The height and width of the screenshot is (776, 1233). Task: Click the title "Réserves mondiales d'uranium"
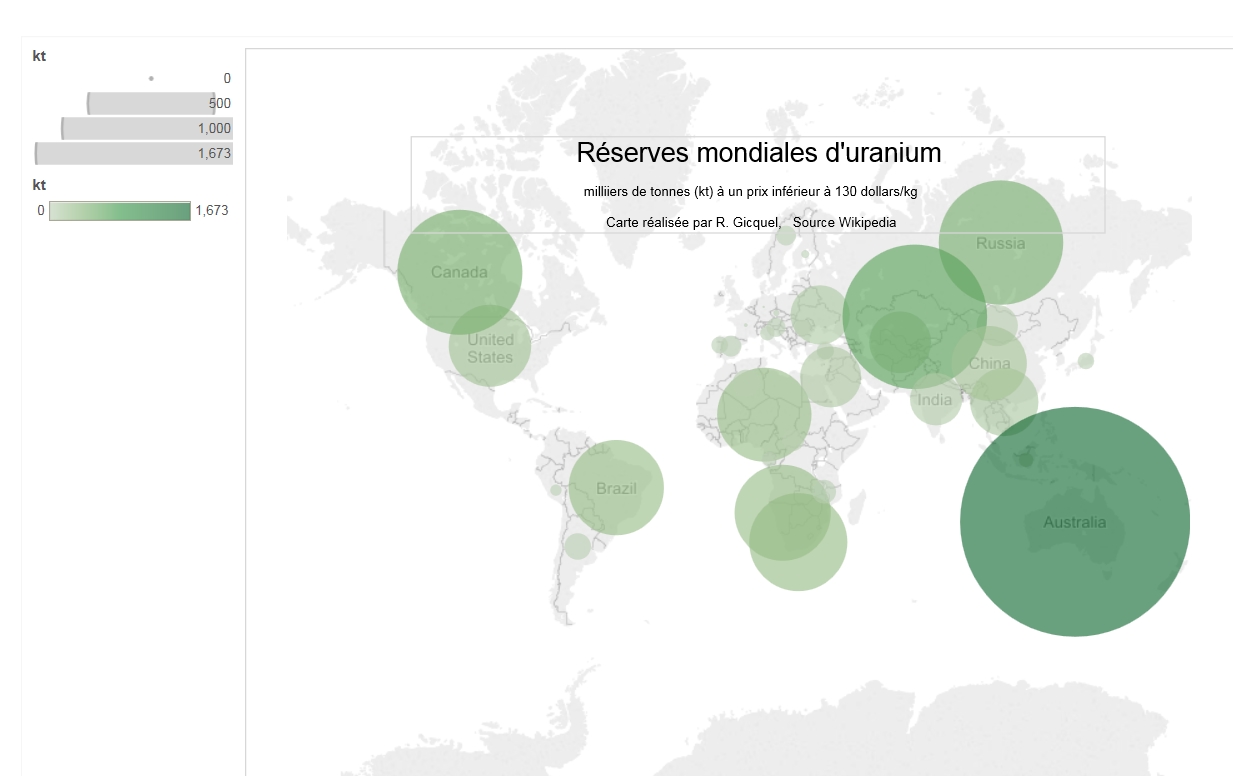[x=759, y=153]
